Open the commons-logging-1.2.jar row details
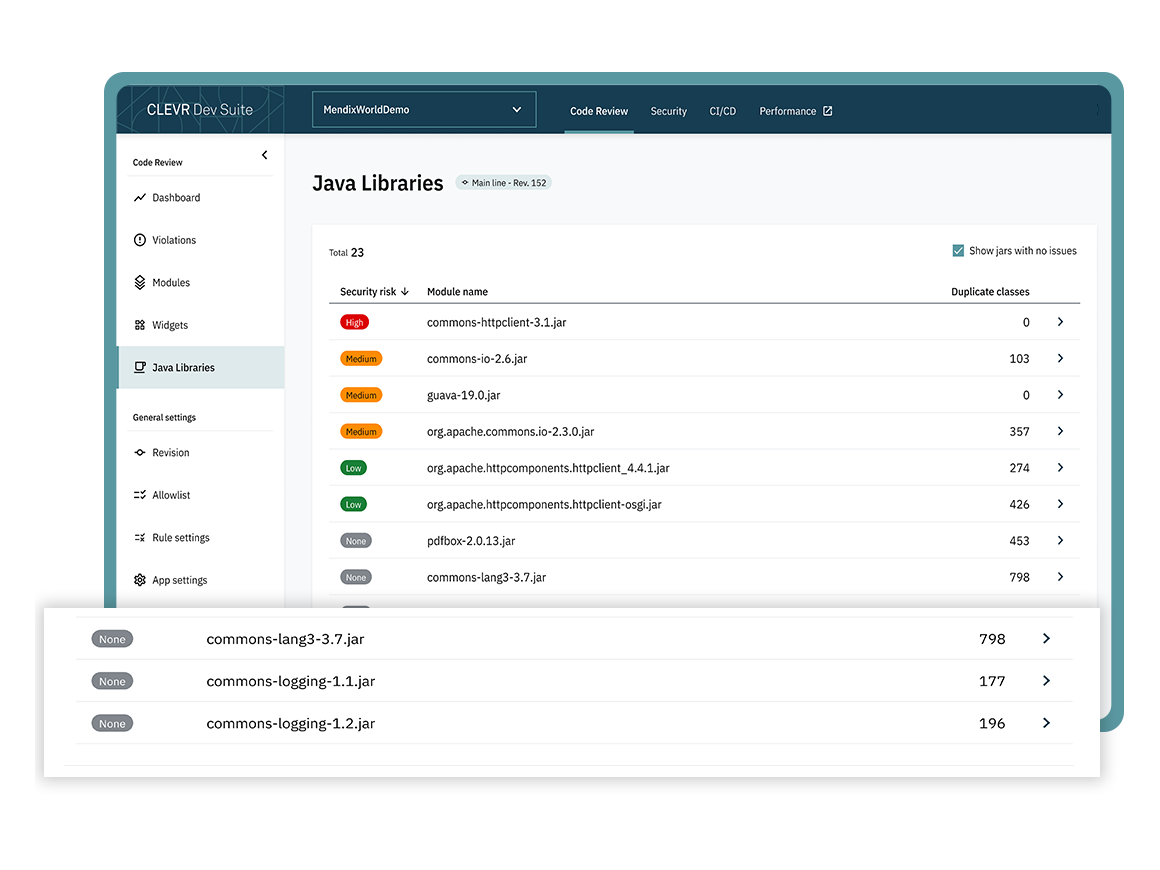Image resolution: width=1160 pixels, height=870 pixels. (1046, 723)
